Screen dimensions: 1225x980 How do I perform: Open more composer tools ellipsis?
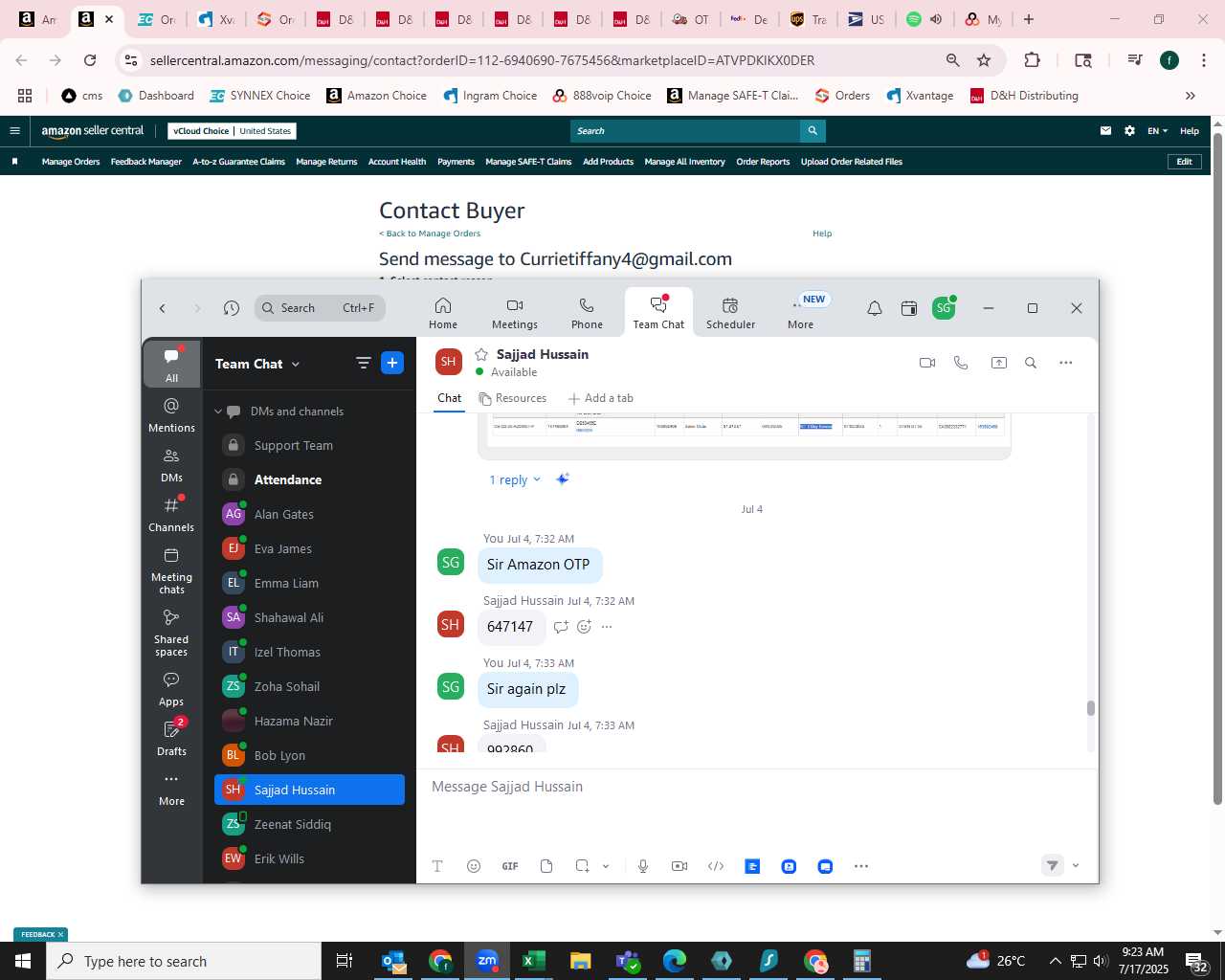point(861,866)
